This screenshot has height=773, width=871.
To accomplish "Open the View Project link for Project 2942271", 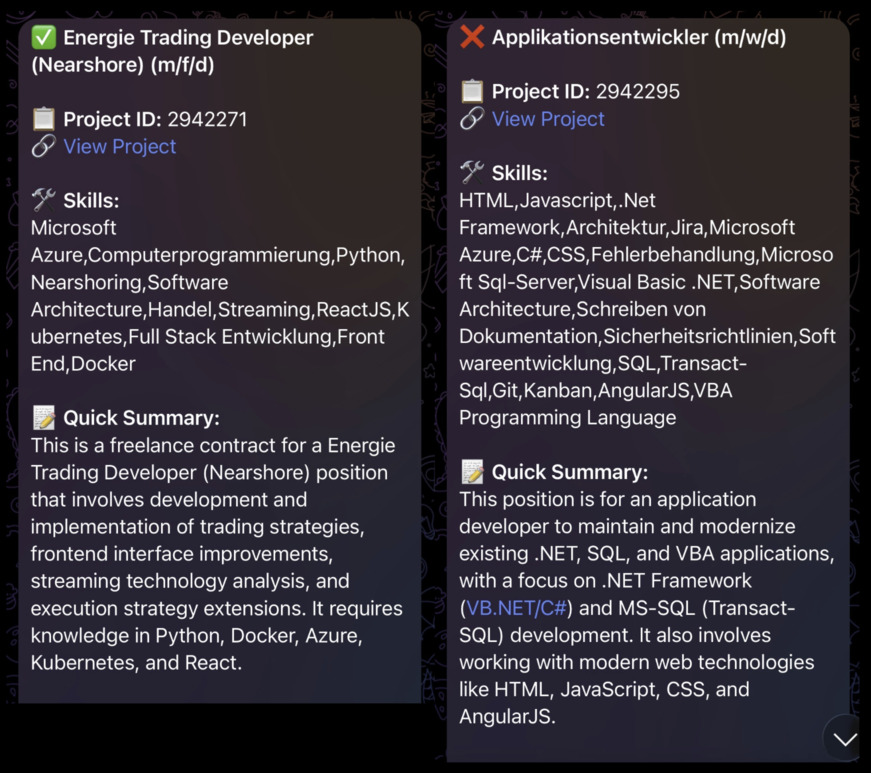I will (119, 146).
